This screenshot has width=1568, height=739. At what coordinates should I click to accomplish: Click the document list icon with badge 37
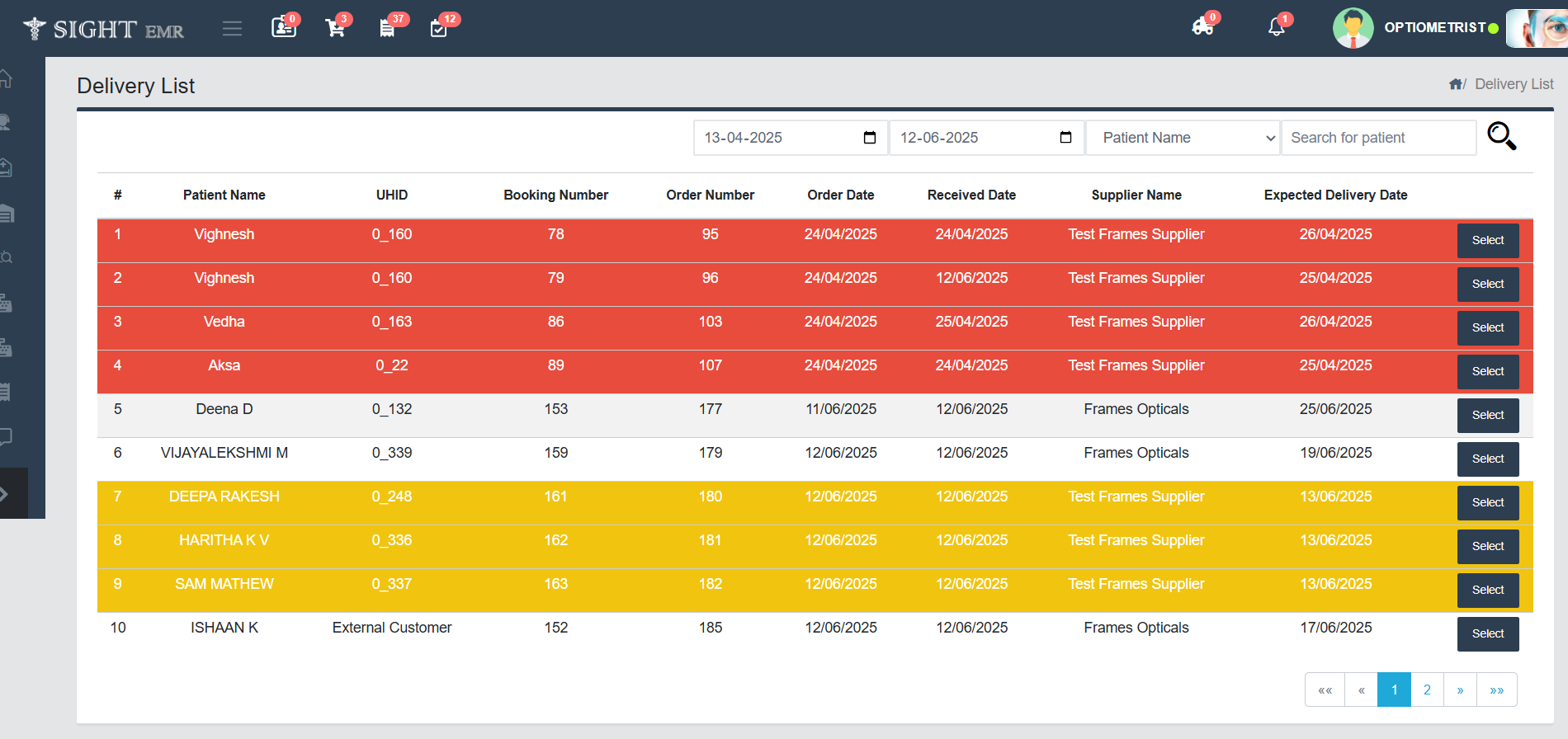click(387, 29)
